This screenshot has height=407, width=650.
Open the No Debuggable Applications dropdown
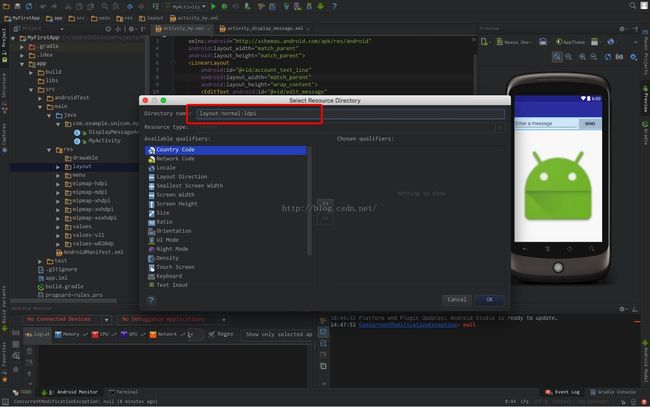coord(172,320)
